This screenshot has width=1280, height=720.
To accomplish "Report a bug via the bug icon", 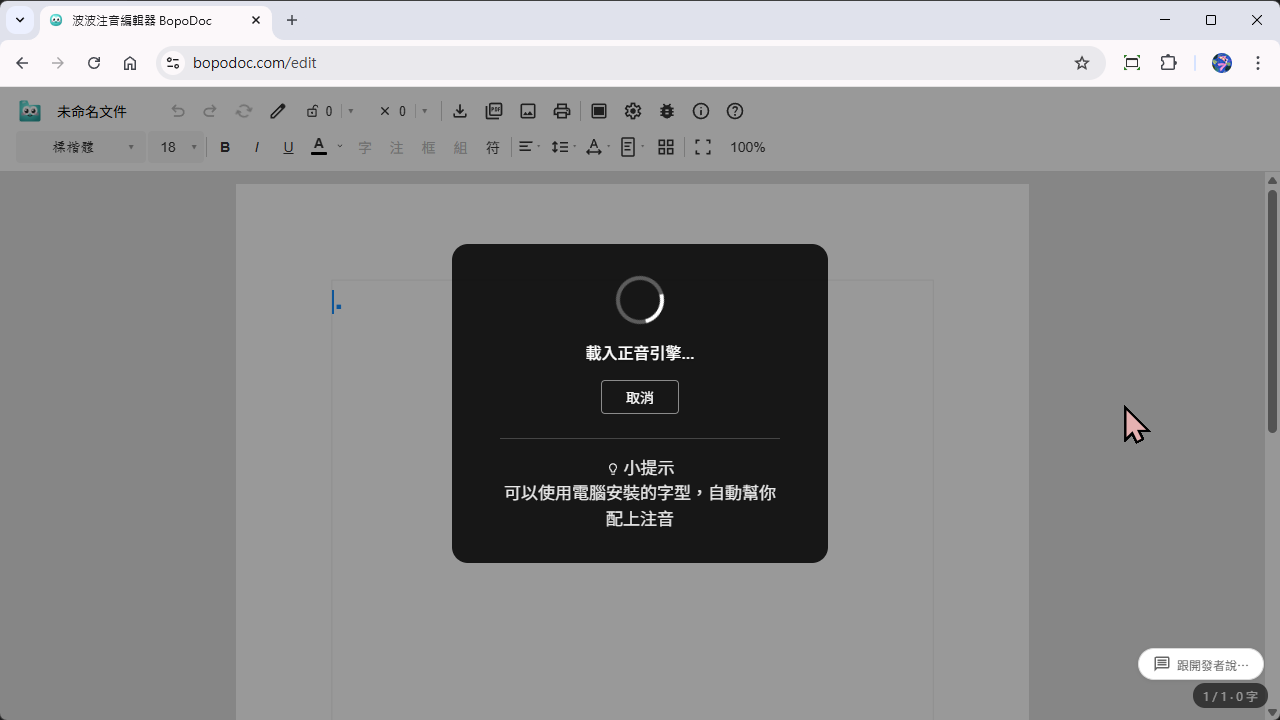I will 666,111.
